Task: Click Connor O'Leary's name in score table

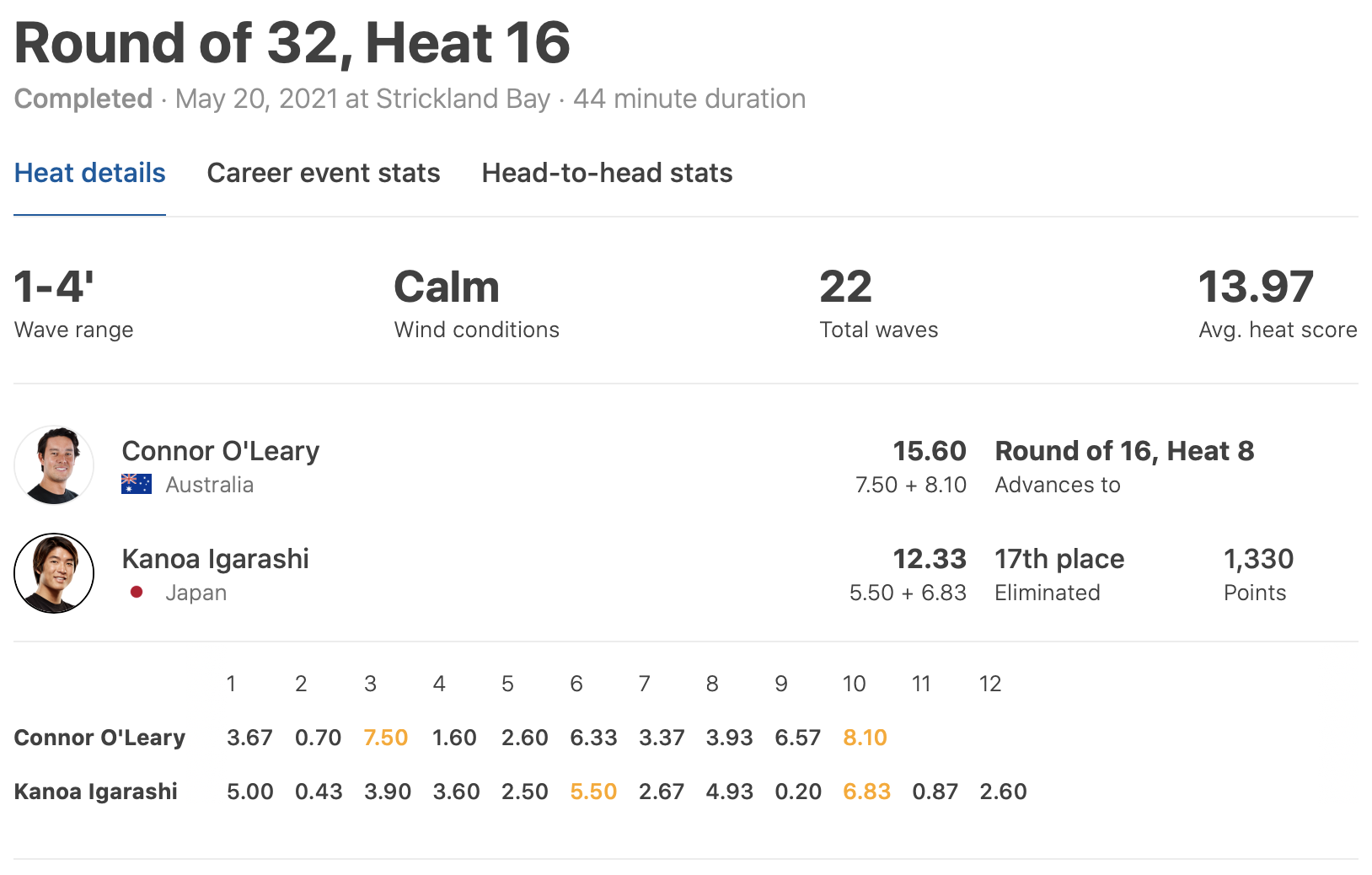Action: [99, 738]
